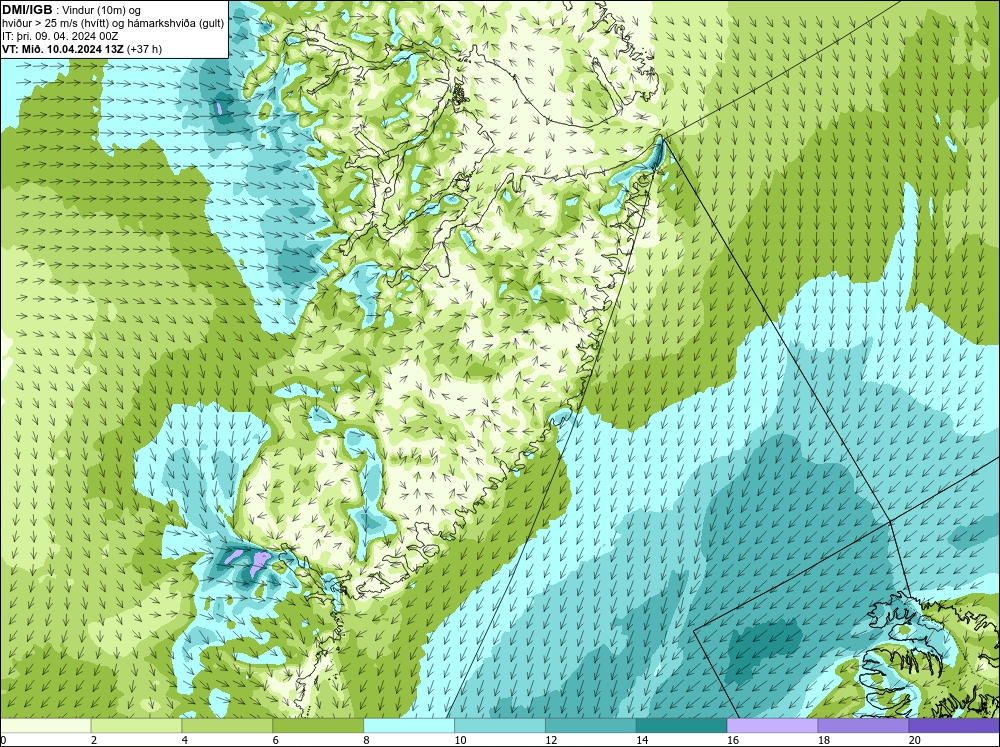Click the legend scale label "6"
Image resolution: width=1000 pixels, height=747 pixels.
click(276, 740)
